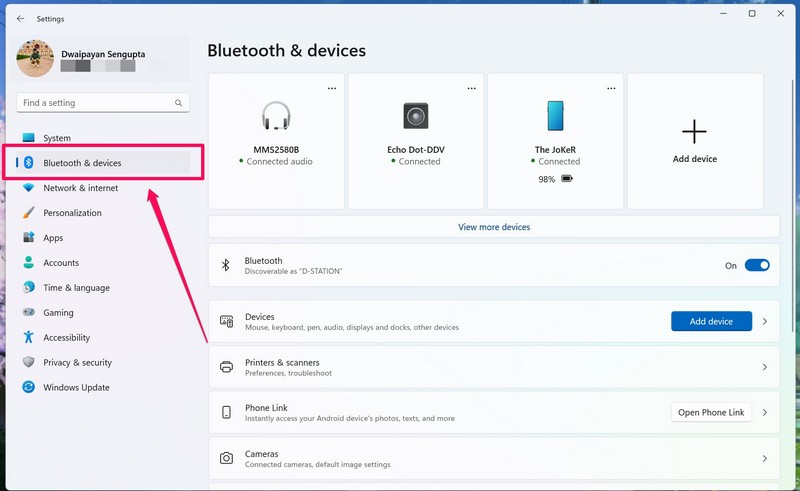The width and height of the screenshot is (800, 491).
Task: Click View more devices
Action: coord(494,227)
